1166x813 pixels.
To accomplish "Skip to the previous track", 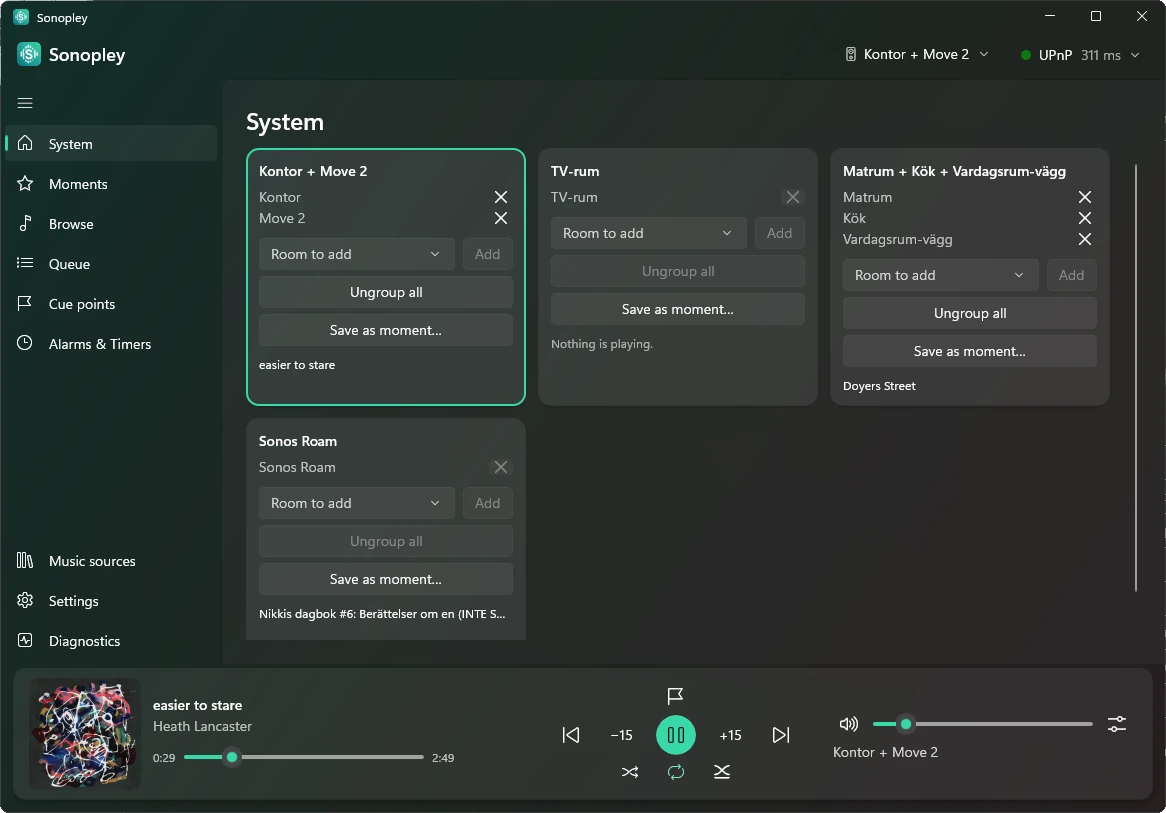I will (570, 735).
